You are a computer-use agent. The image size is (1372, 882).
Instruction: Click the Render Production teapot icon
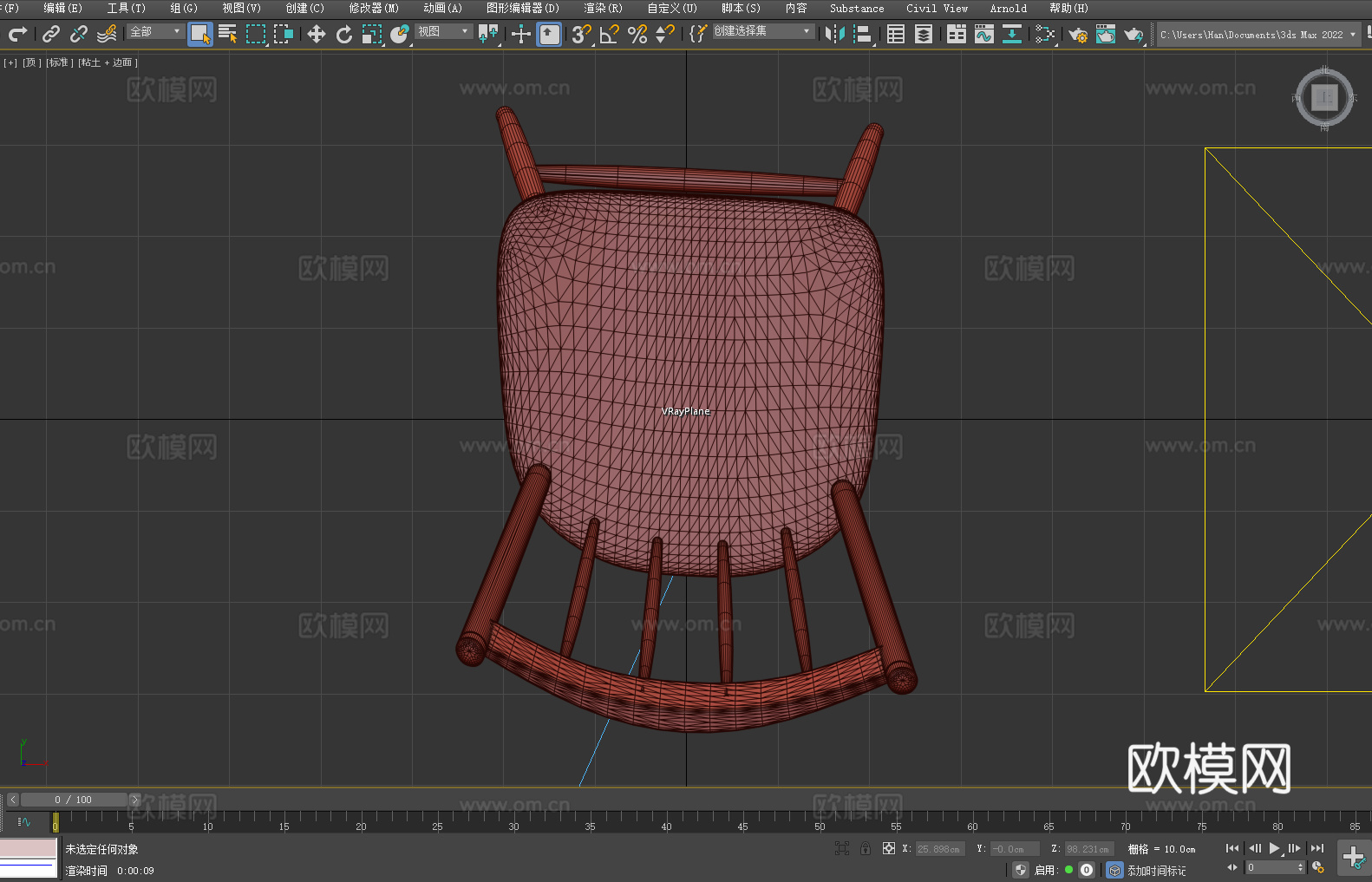click(1134, 34)
